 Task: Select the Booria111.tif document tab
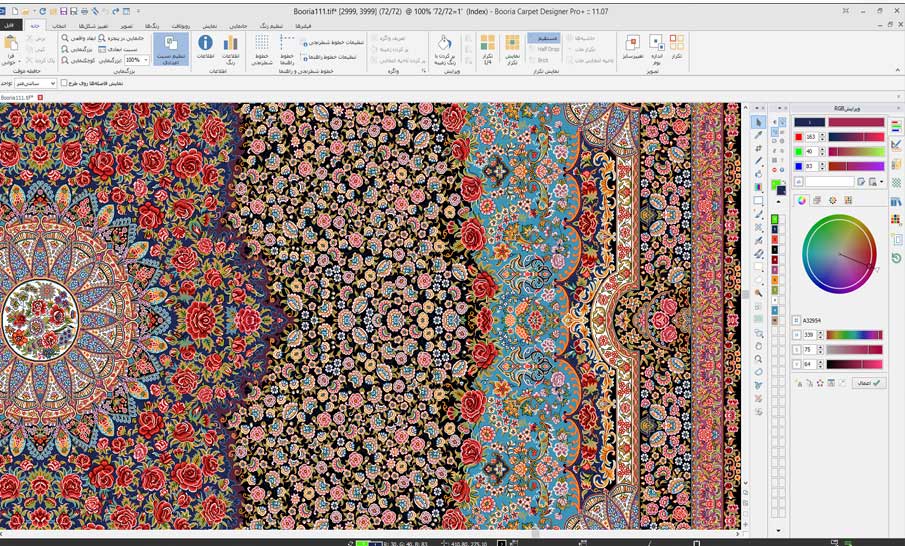pyautogui.click(x=17, y=98)
